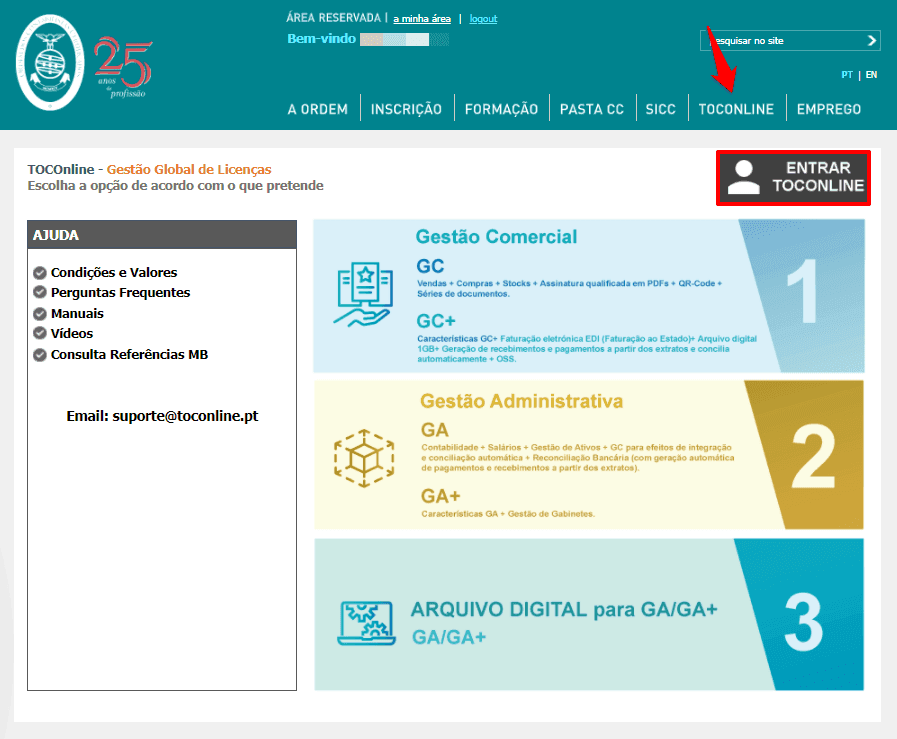Open Consulta Referências MB link

[x=129, y=355]
